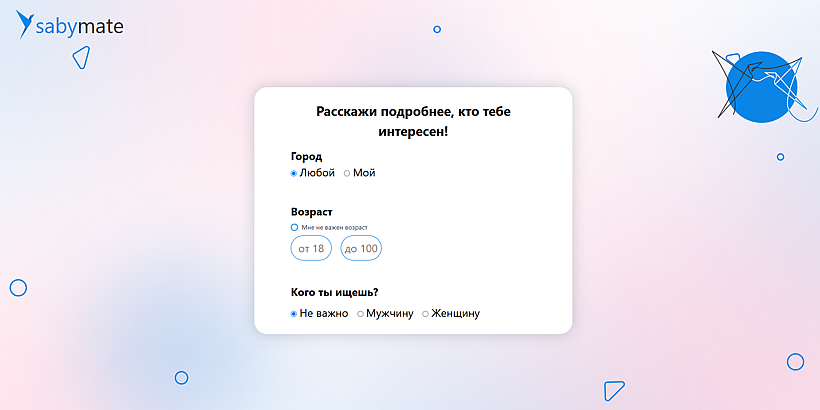Select the "Женщину" radio button
Screen dimensions: 820x410
point(425,314)
